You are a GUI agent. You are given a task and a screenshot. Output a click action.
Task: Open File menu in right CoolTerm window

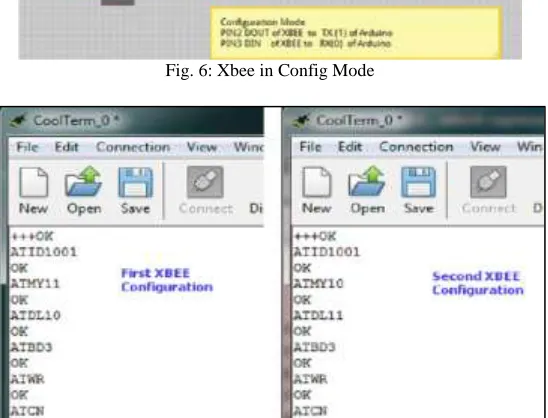click(310, 147)
